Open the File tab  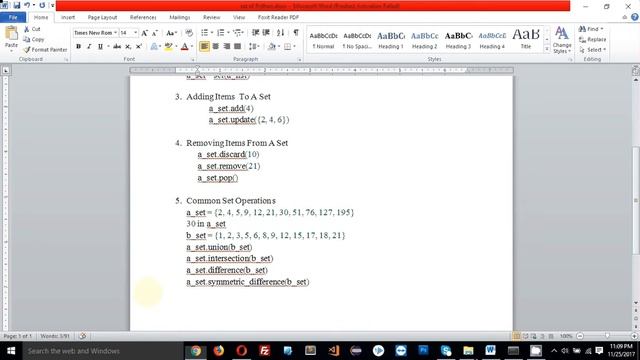pos(13,17)
